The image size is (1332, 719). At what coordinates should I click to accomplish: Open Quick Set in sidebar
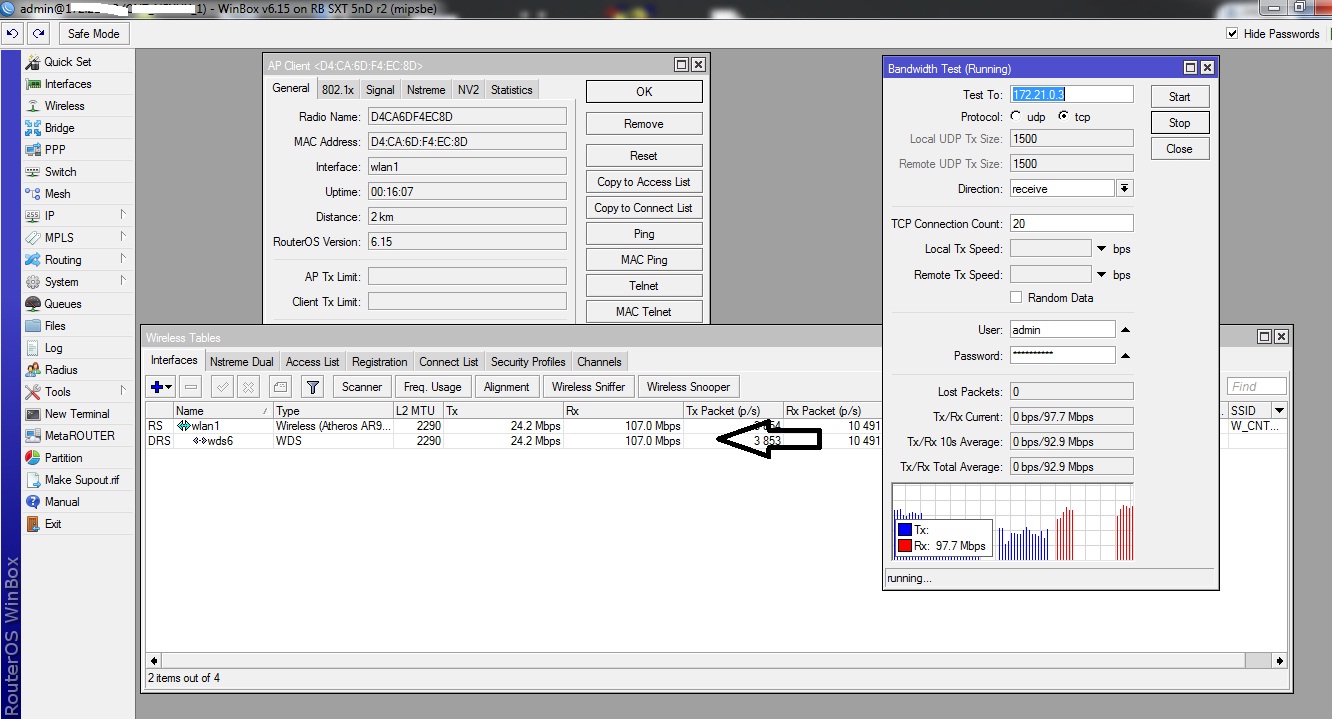67,62
